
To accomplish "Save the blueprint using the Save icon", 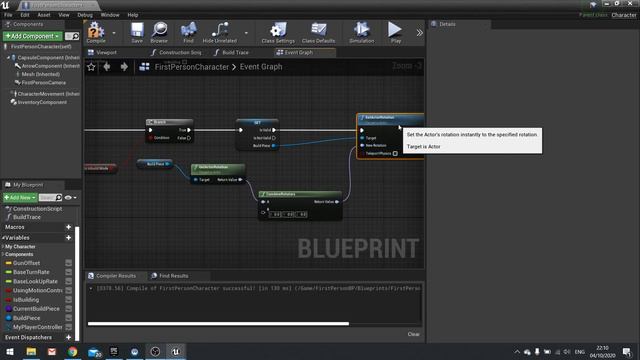I will tap(137, 32).
